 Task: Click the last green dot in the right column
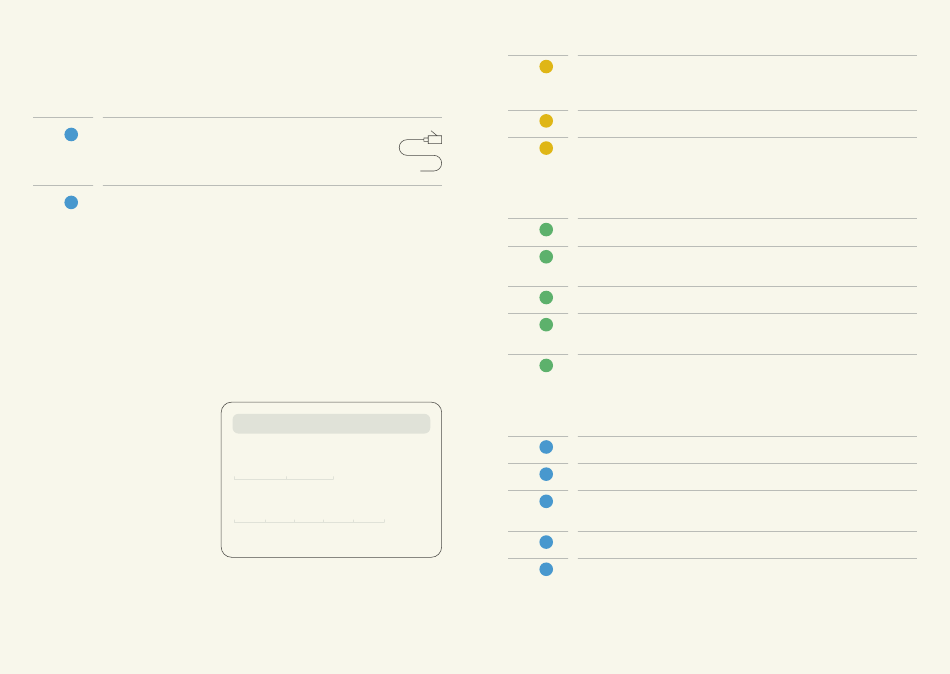point(546,365)
